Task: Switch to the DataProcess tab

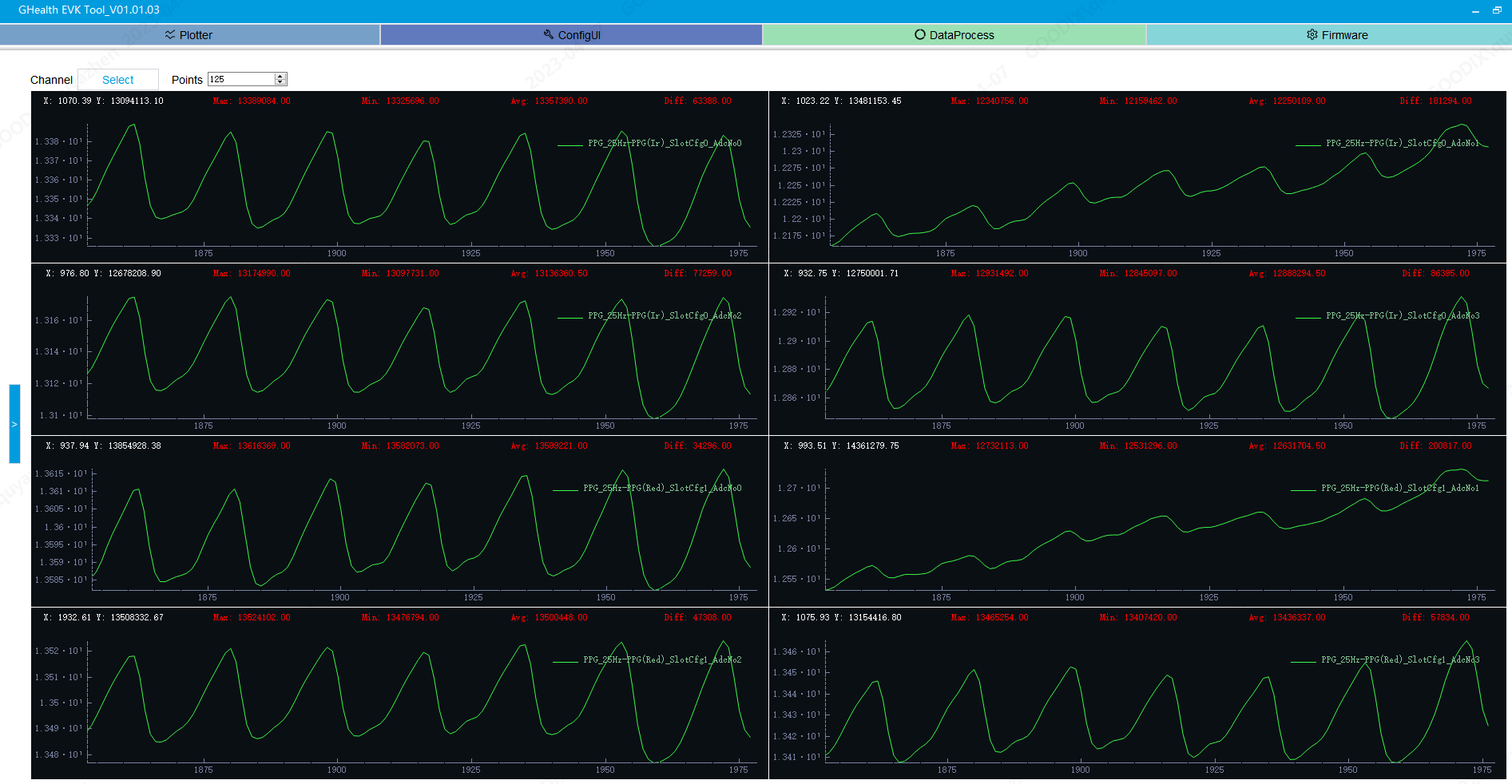Action: coord(954,35)
